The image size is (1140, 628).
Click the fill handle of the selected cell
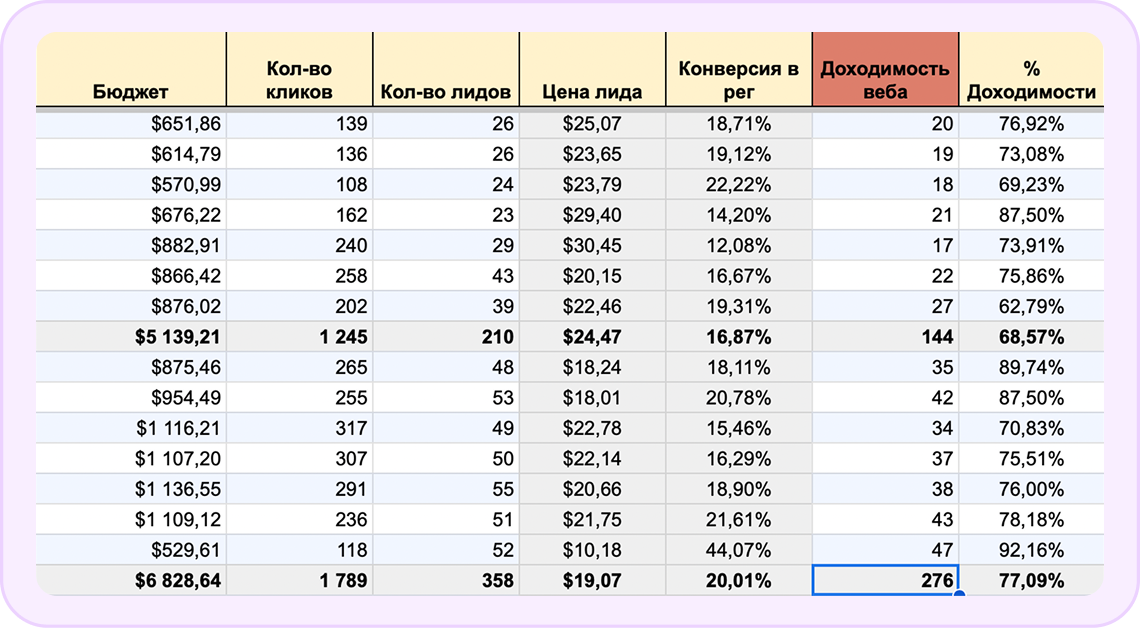[x=958, y=594]
